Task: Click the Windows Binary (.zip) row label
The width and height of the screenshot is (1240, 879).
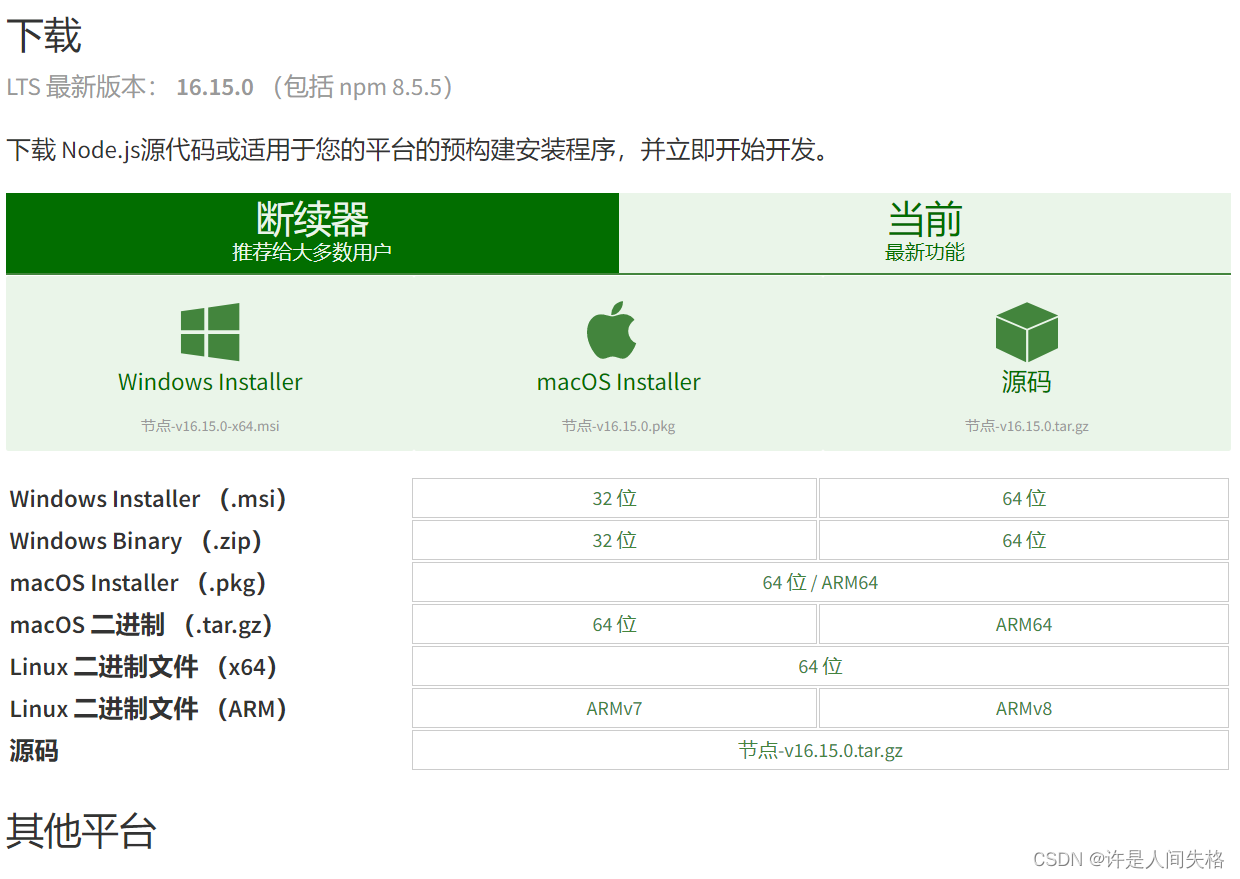Action: click(x=137, y=541)
